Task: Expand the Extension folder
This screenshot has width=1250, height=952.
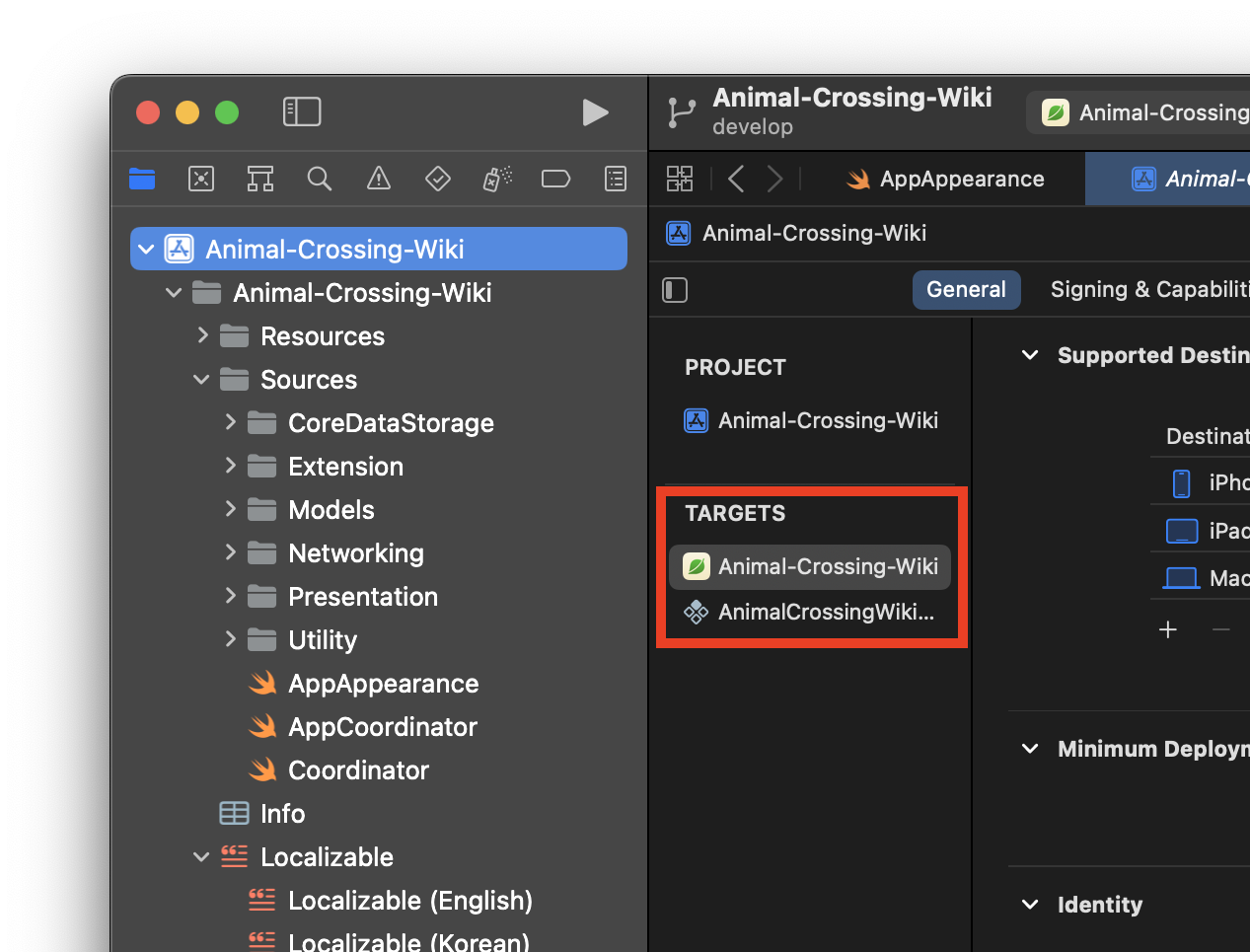Action: [x=230, y=466]
